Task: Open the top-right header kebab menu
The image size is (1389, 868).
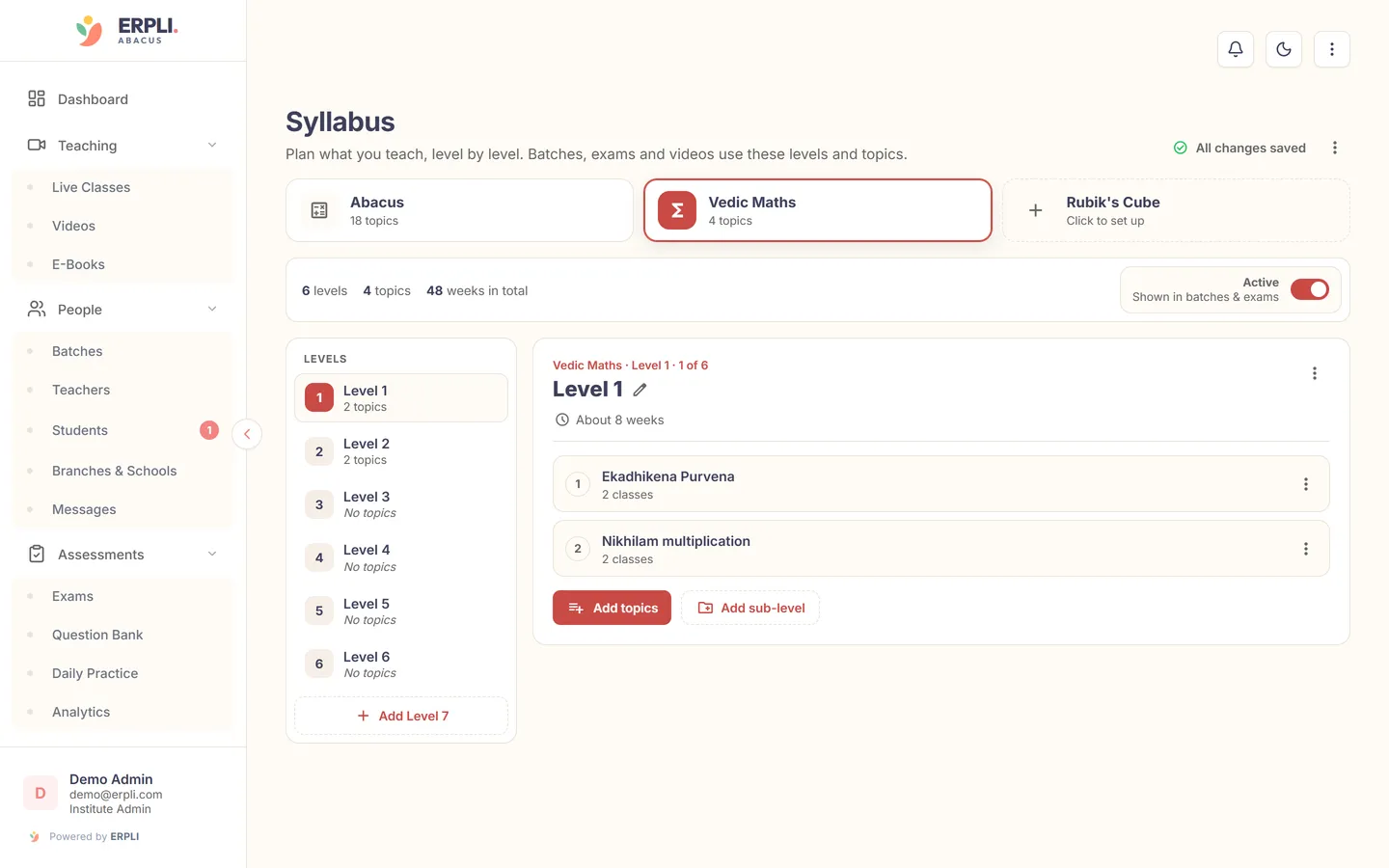Action: [1332, 49]
